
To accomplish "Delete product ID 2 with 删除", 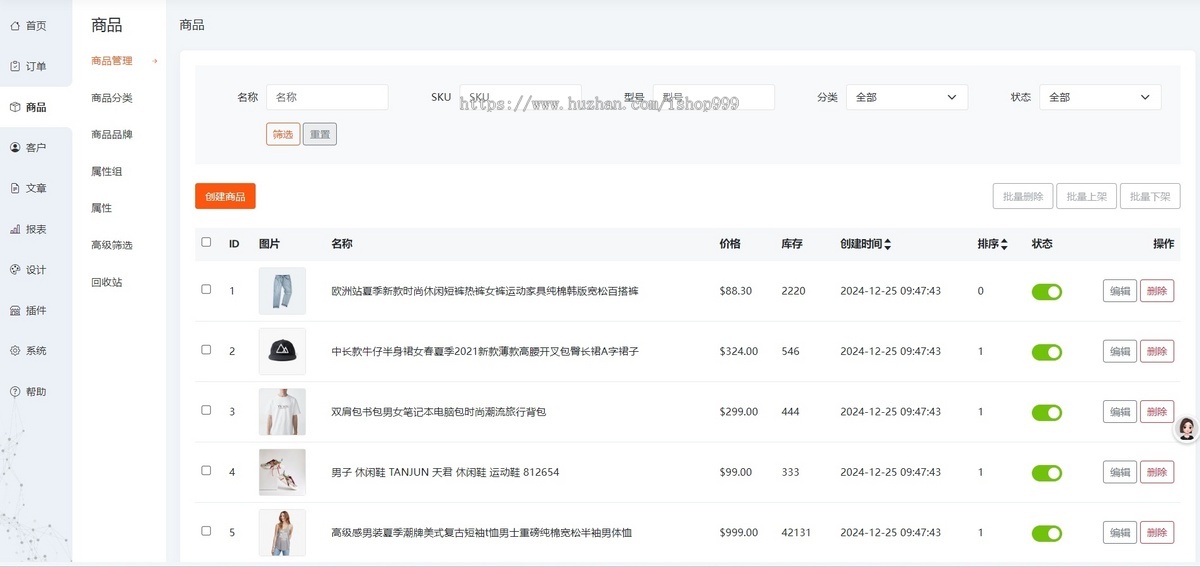I will pyautogui.click(x=1157, y=351).
